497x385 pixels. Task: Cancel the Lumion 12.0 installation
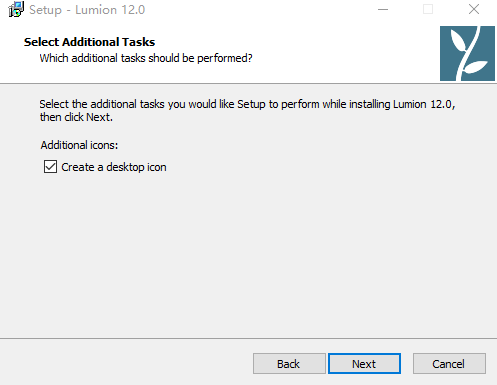point(449,364)
